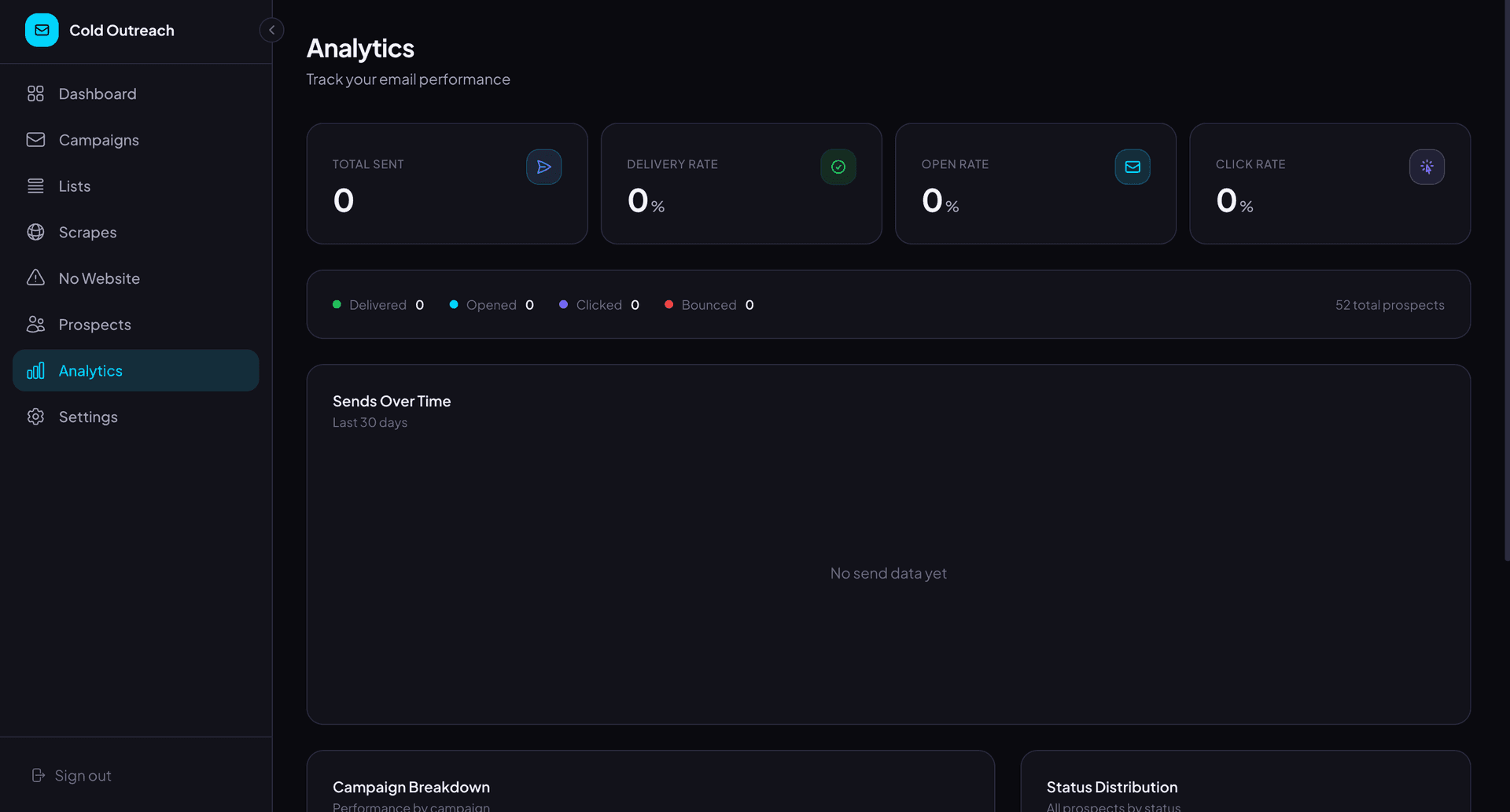Collapse the sidebar with the chevron button

click(x=271, y=30)
